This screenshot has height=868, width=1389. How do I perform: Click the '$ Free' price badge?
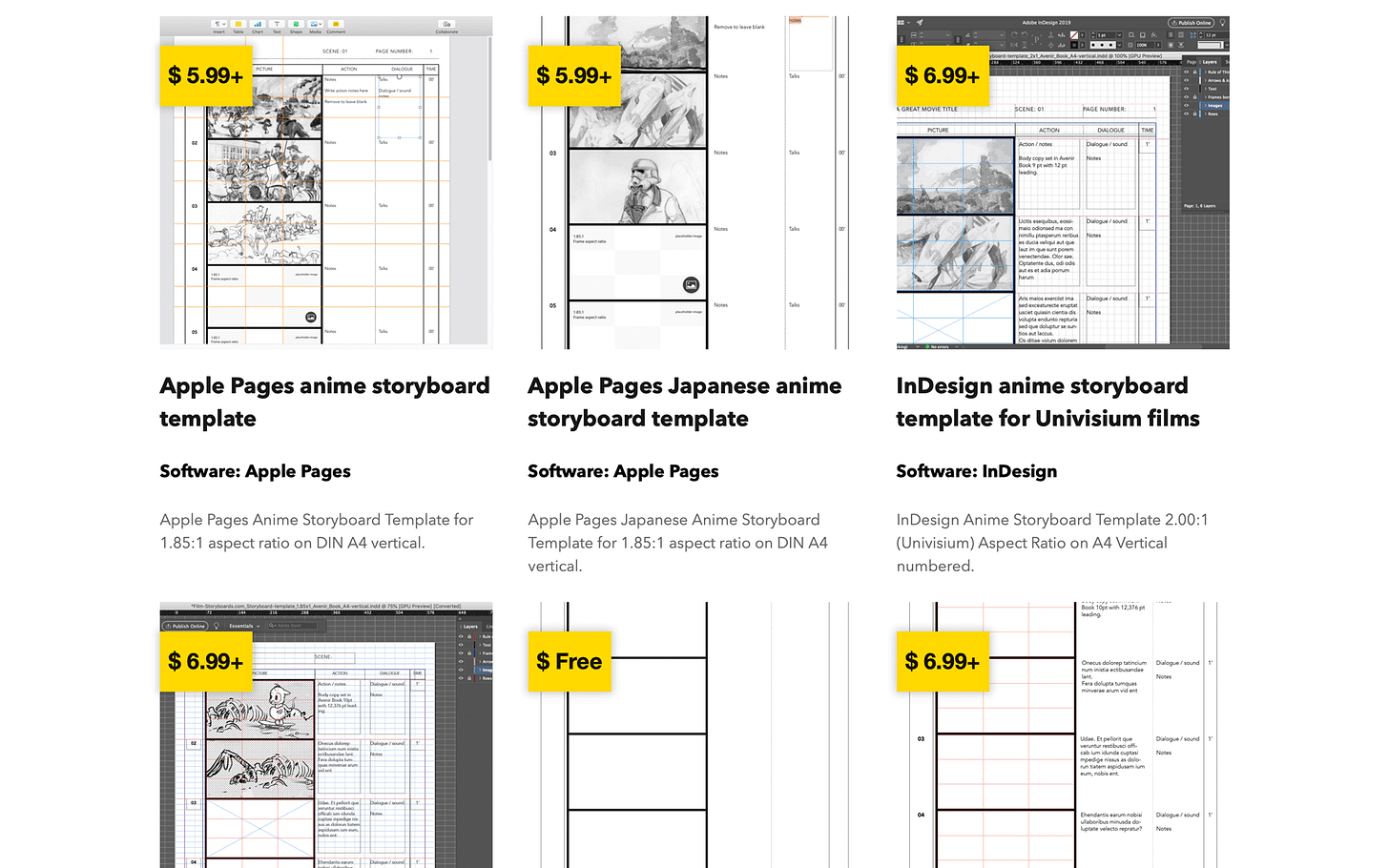[x=570, y=661]
